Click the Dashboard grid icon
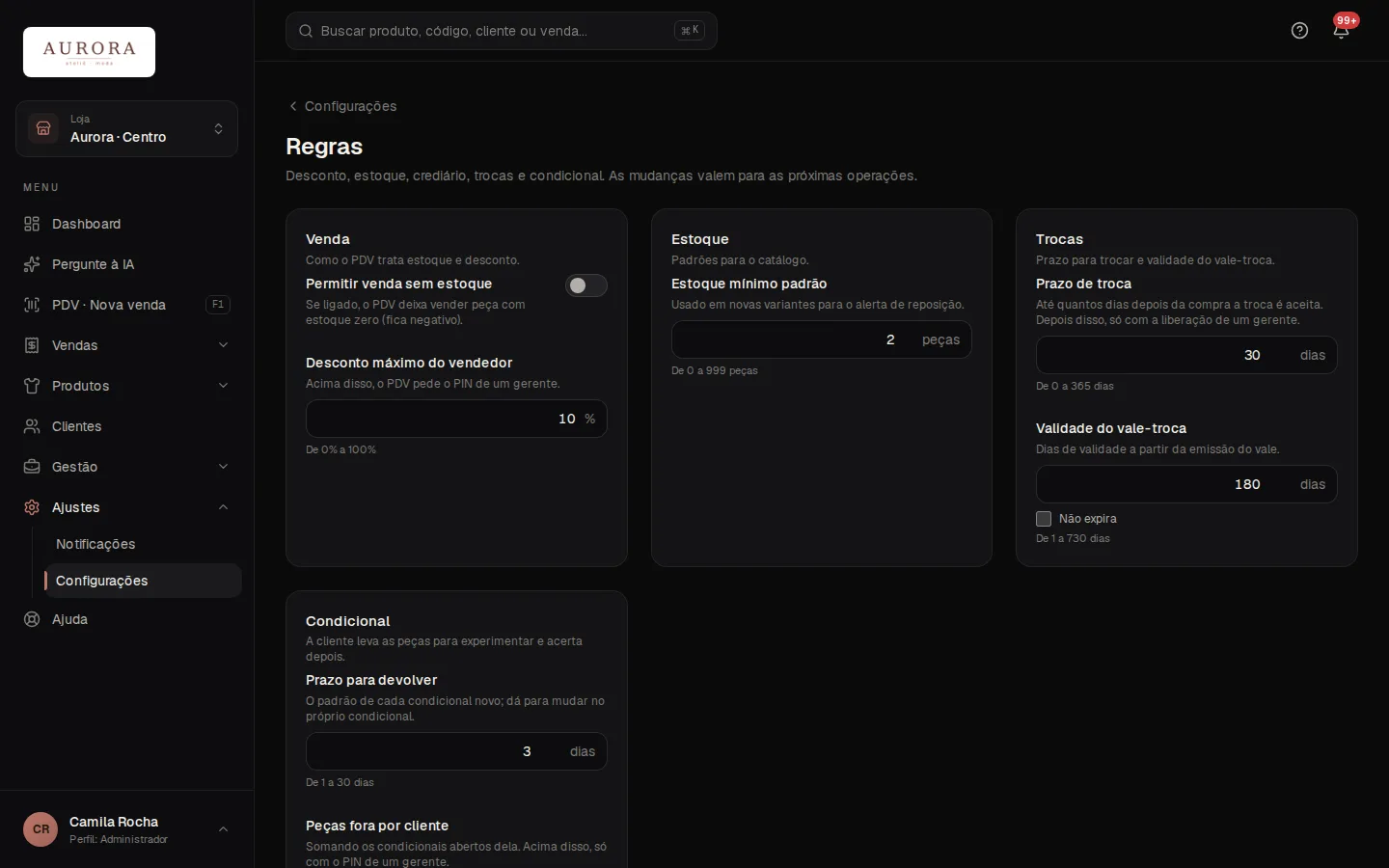Image resolution: width=1389 pixels, height=868 pixels. [32, 224]
